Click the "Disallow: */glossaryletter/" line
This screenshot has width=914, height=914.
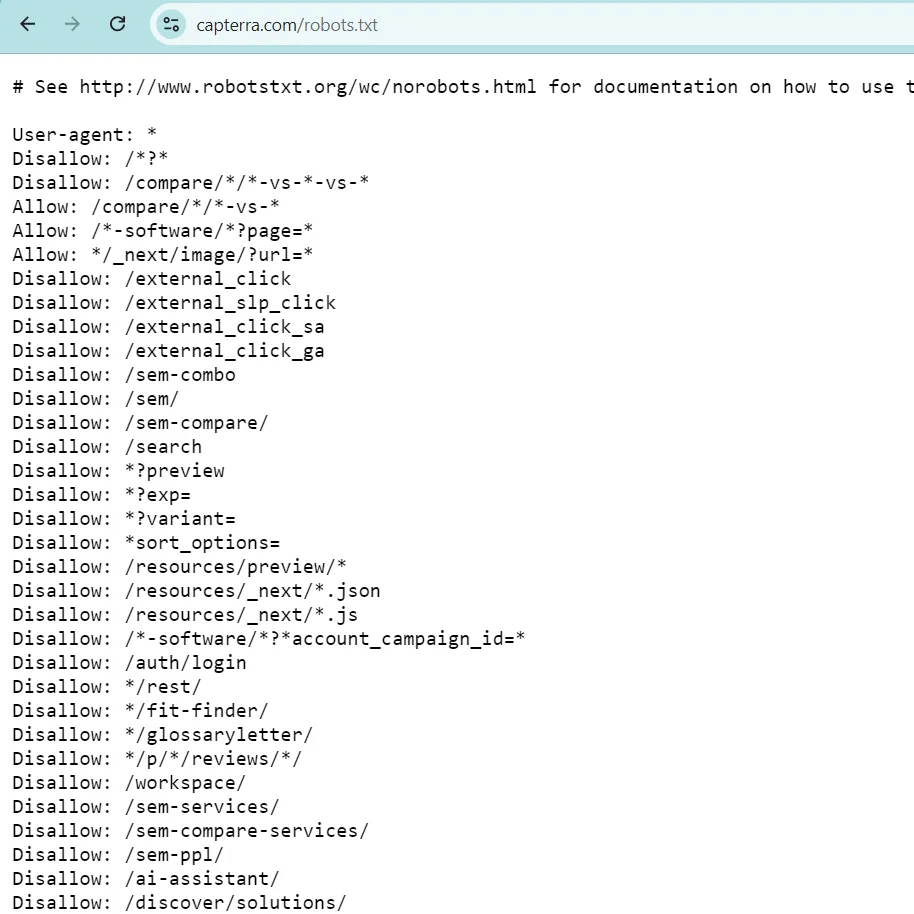[163, 734]
